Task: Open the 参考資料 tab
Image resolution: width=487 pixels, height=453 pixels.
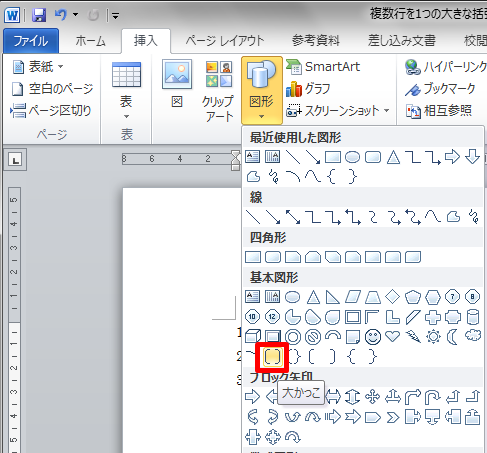Action: tap(316, 41)
